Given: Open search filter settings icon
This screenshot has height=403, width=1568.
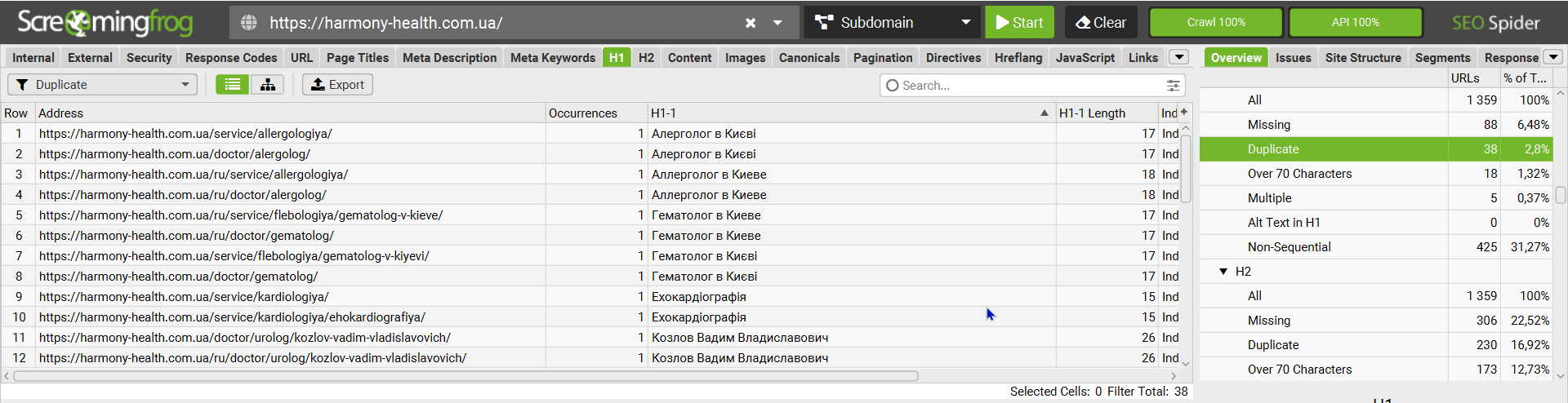Looking at the screenshot, I should tap(1173, 86).
